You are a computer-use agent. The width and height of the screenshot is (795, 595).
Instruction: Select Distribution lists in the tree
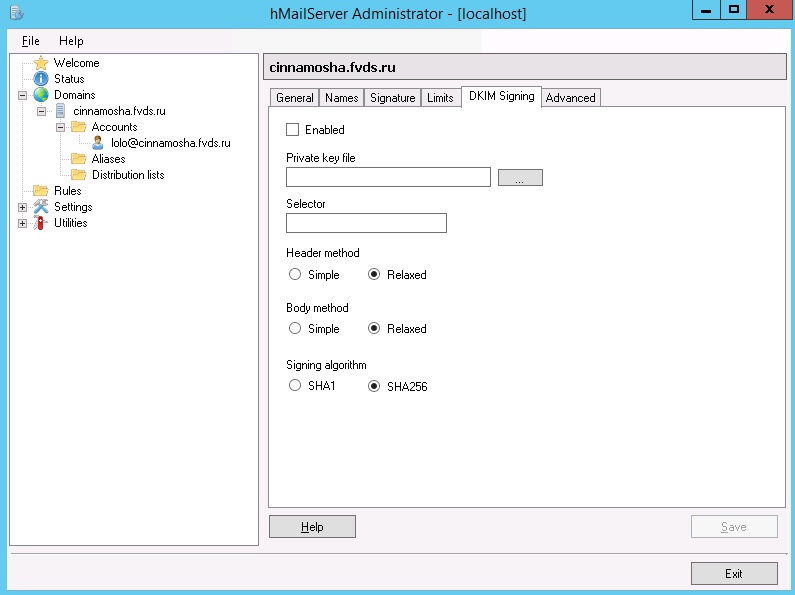pos(128,175)
